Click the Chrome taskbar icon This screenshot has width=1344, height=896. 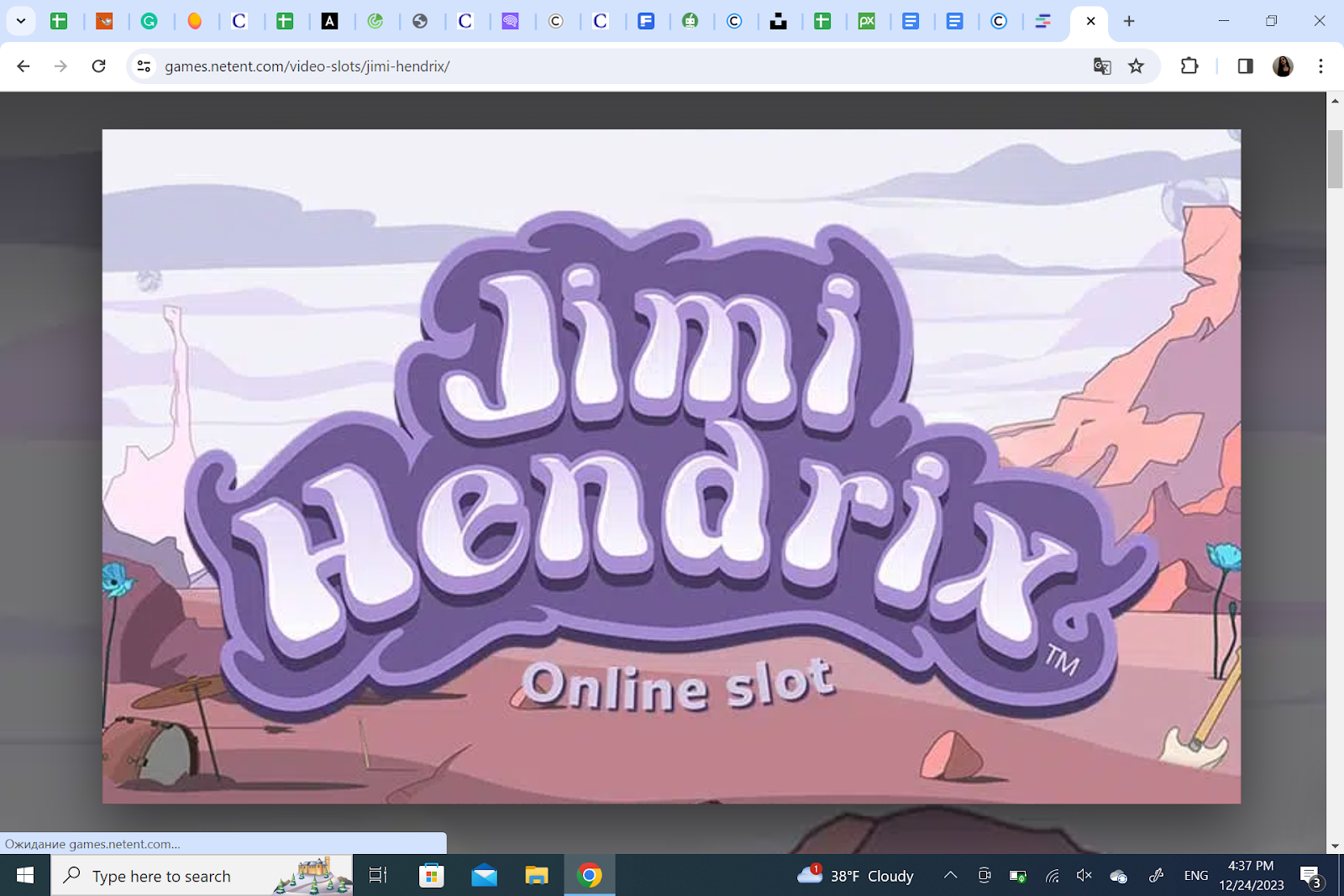(590, 876)
